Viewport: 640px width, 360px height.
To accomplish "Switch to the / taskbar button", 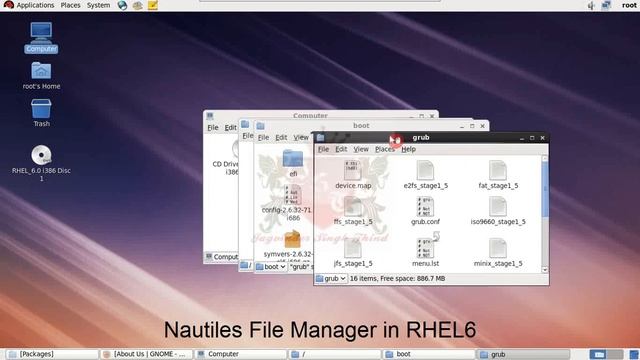I will [x=334, y=354].
